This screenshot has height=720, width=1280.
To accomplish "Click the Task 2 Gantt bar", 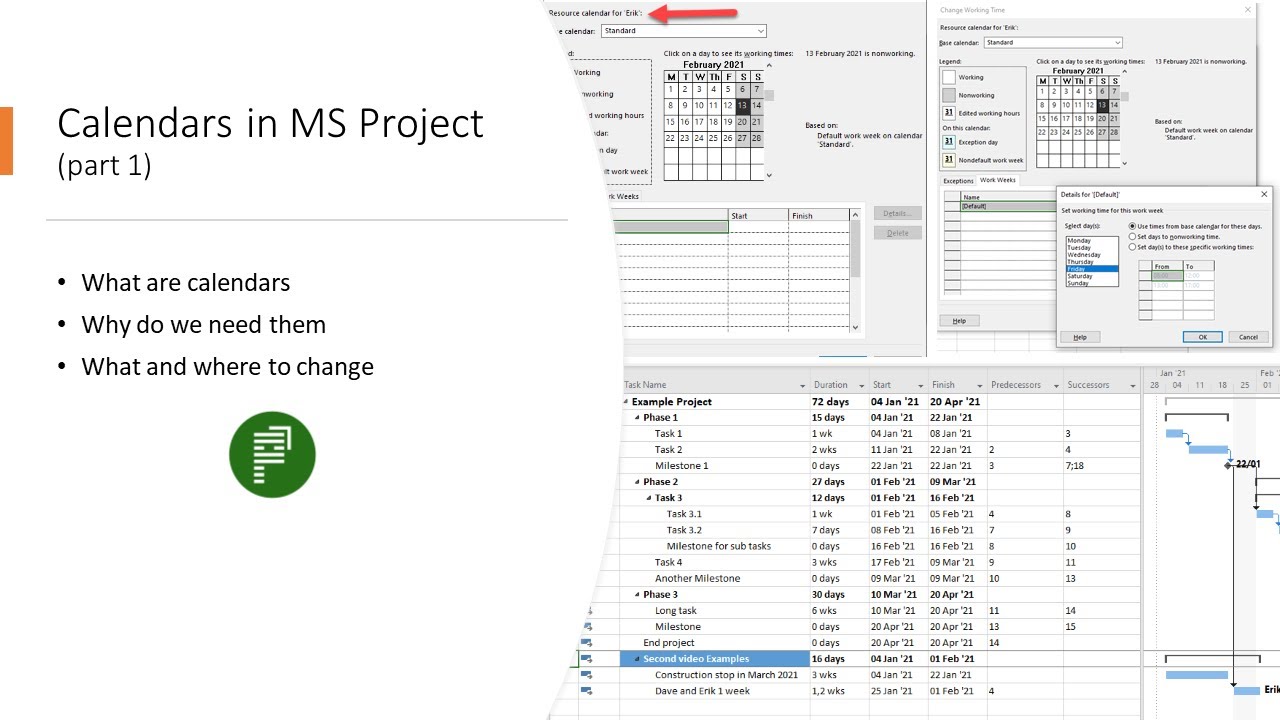I will (1208, 449).
